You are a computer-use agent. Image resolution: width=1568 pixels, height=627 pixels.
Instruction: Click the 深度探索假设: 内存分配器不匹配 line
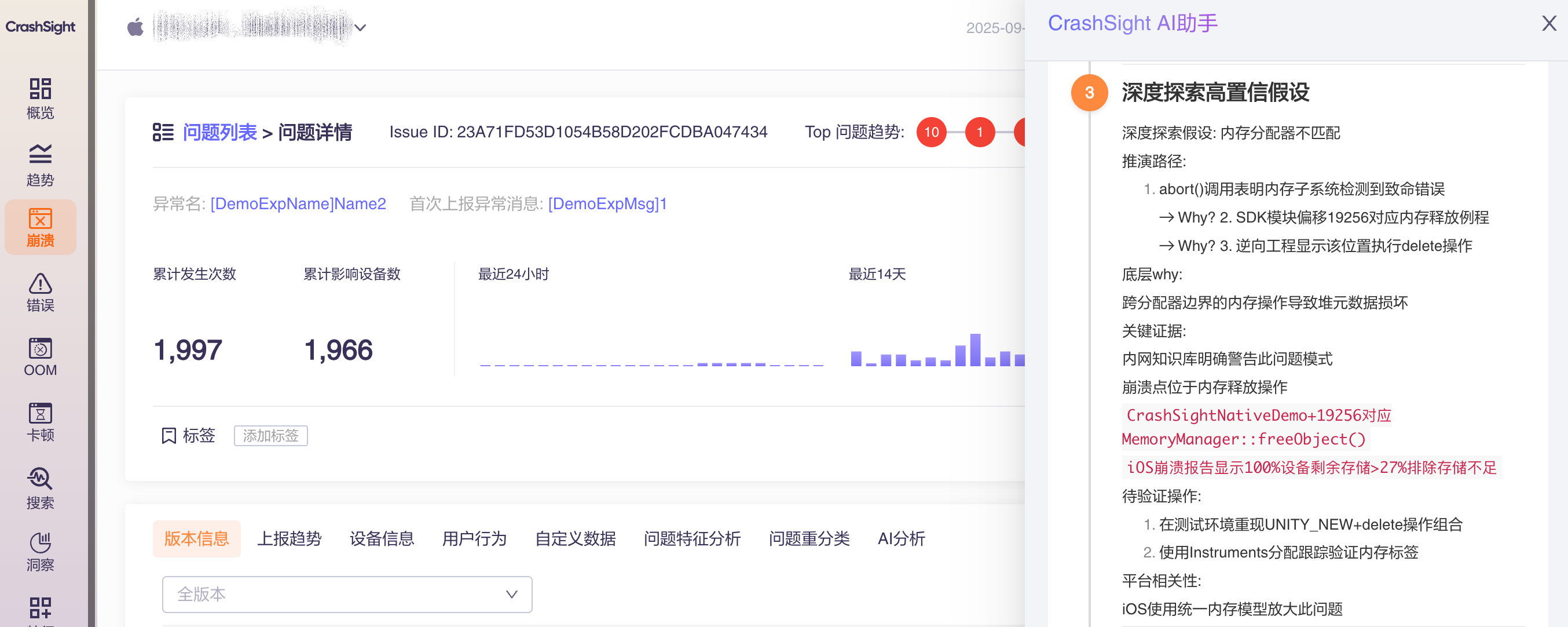tap(1231, 133)
